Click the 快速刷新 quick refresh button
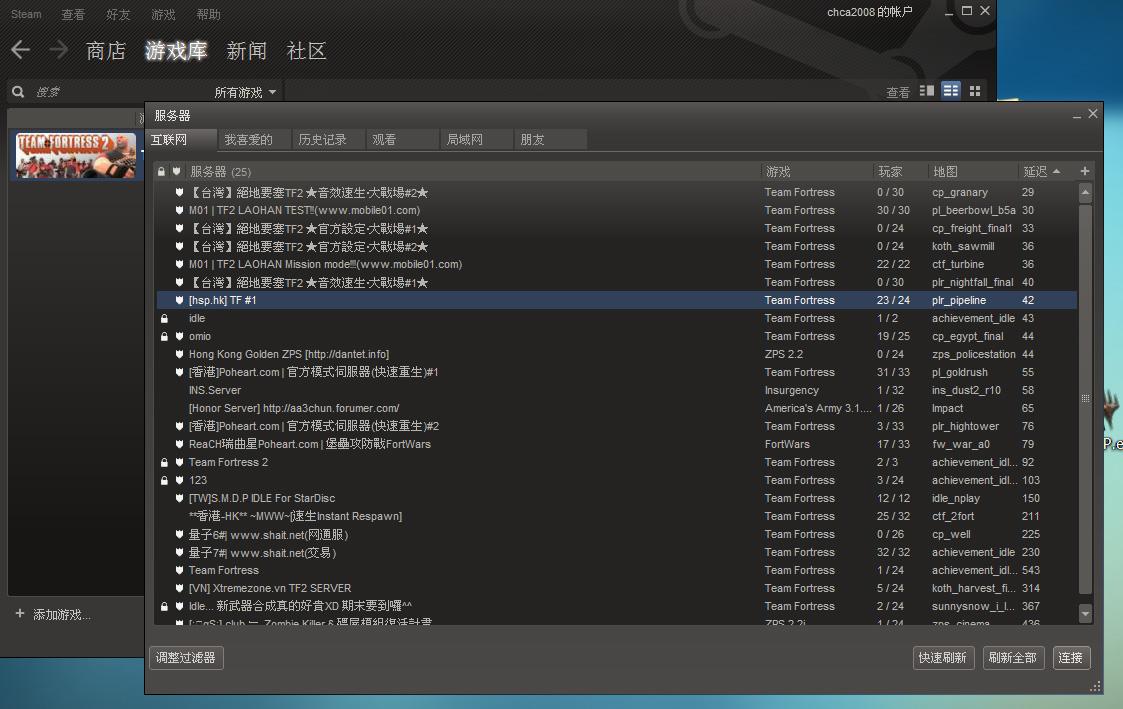This screenshot has width=1123, height=709. 943,657
